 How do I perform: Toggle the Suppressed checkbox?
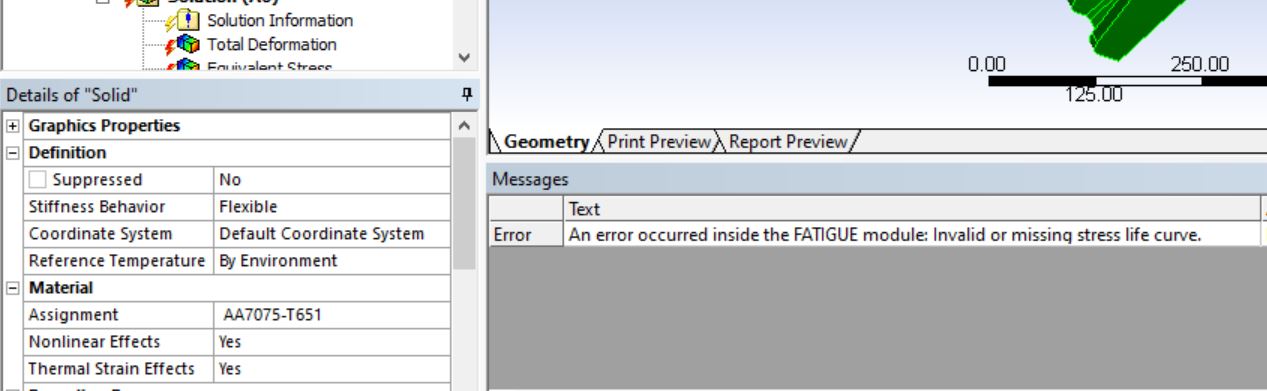point(37,180)
